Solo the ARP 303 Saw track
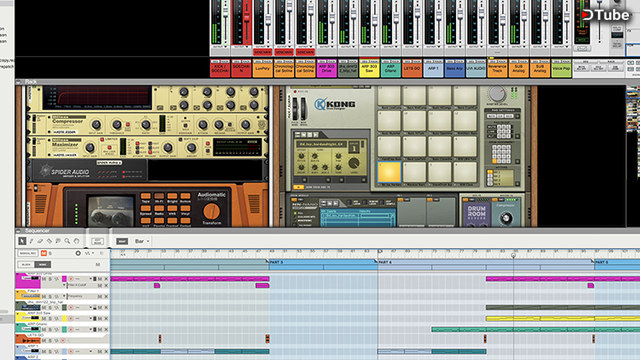This screenshot has height=360, width=640. point(50,318)
